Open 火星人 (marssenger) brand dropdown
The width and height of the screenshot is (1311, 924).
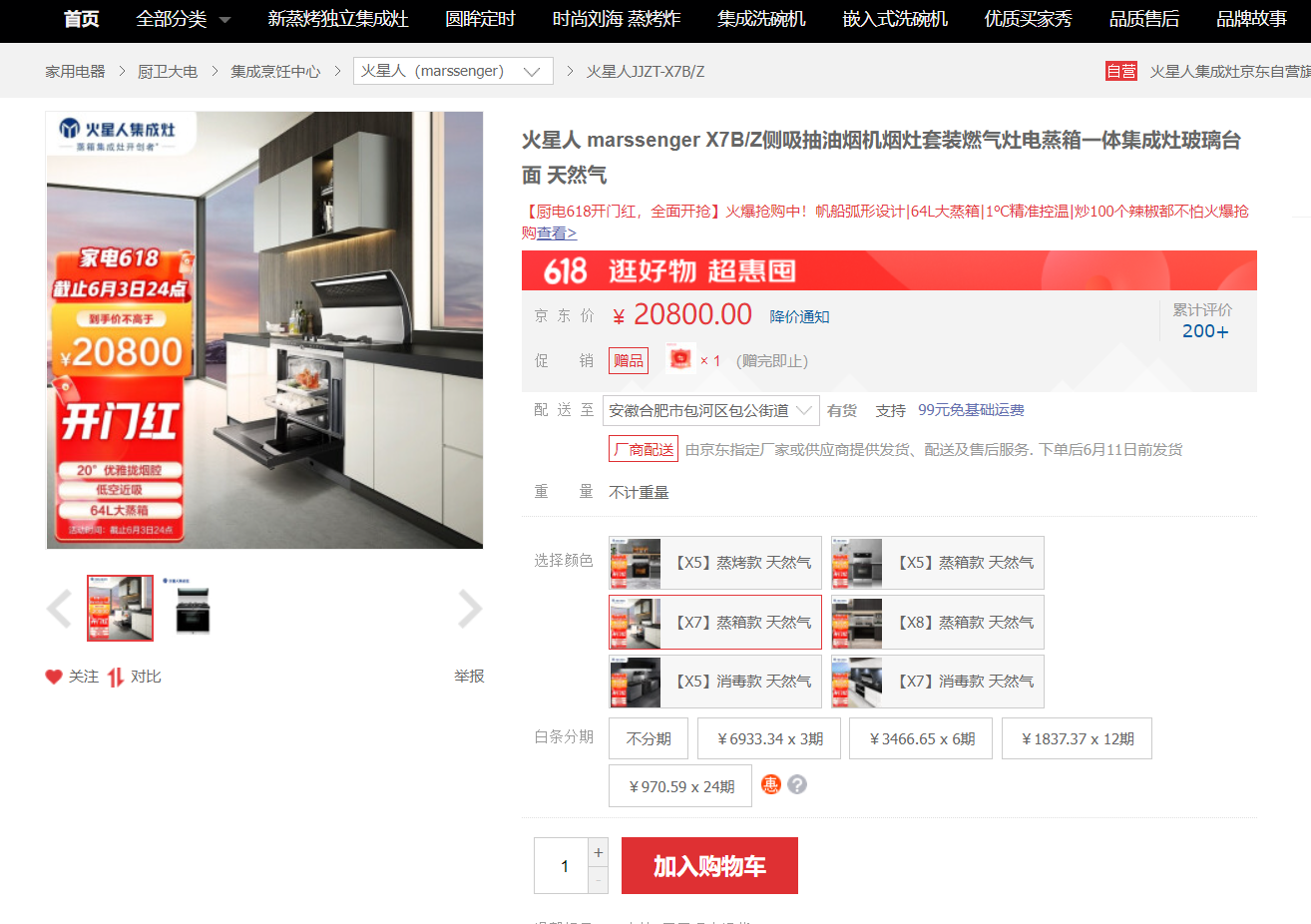coord(453,71)
